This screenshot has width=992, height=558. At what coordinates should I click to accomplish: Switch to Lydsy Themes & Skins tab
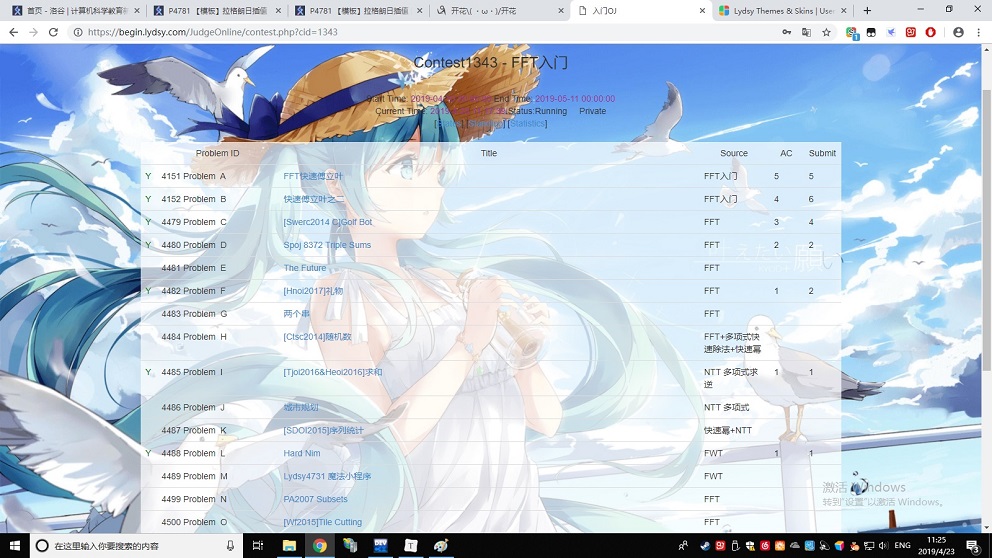pos(783,11)
